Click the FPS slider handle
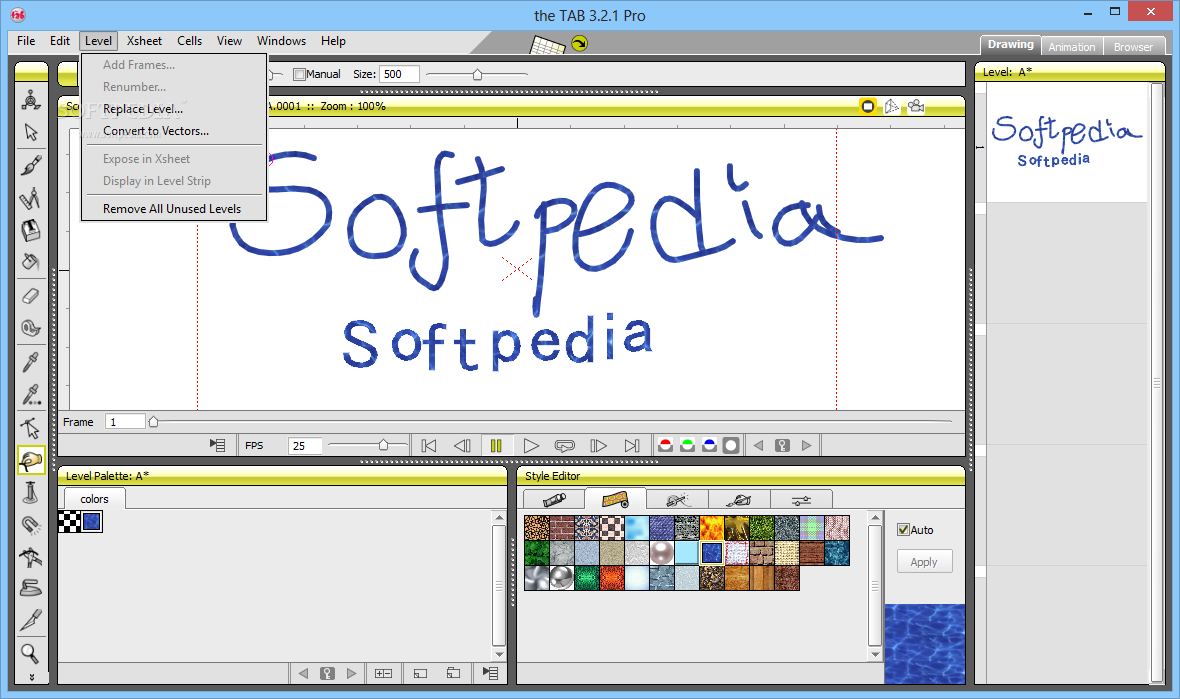 click(x=383, y=445)
